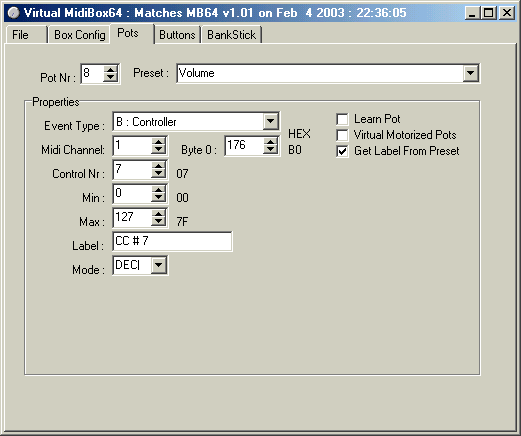Increase Pot Nr with up arrow

(x=111, y=69)
